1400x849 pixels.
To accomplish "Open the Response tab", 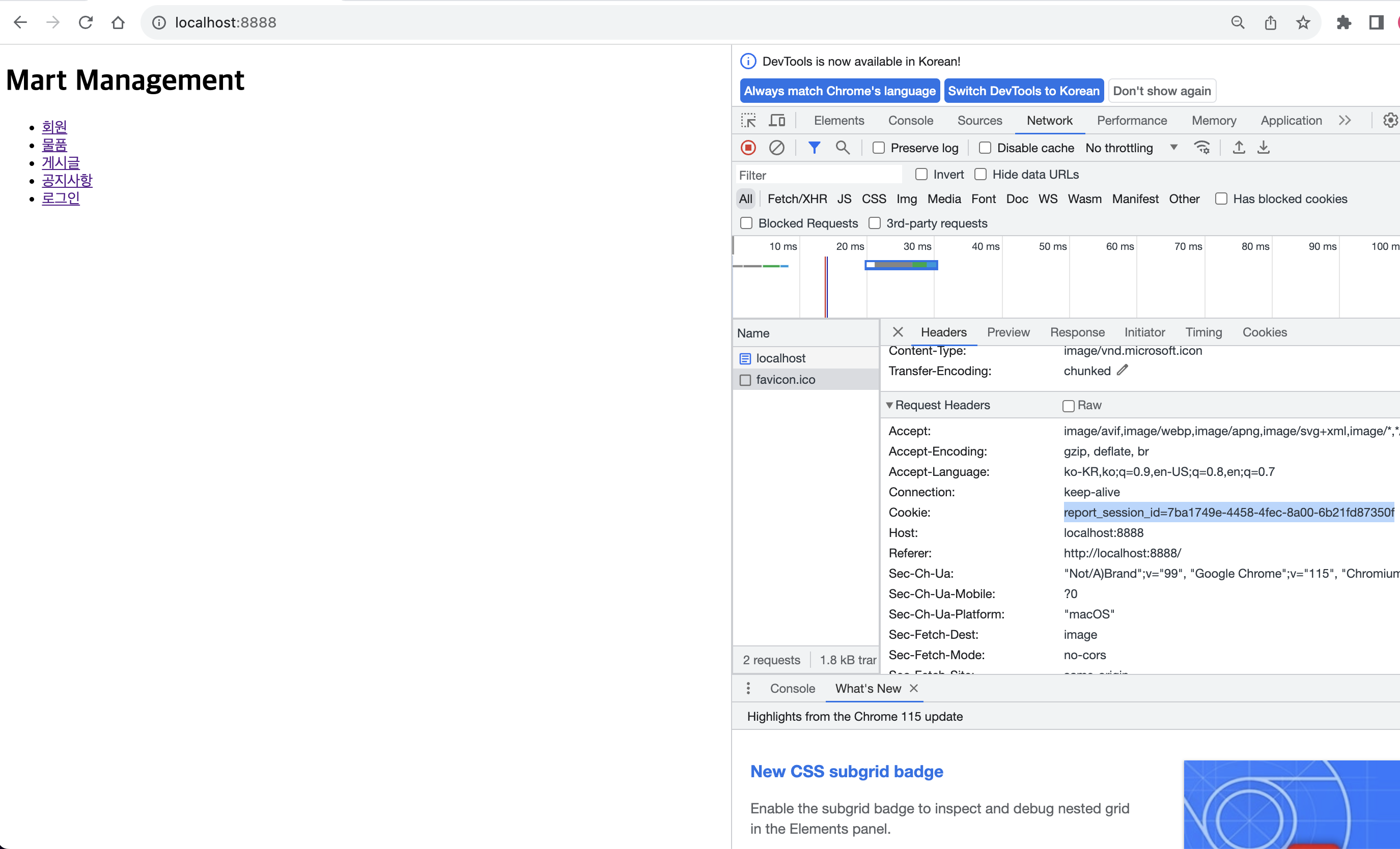I will [x=1077, y=332].
